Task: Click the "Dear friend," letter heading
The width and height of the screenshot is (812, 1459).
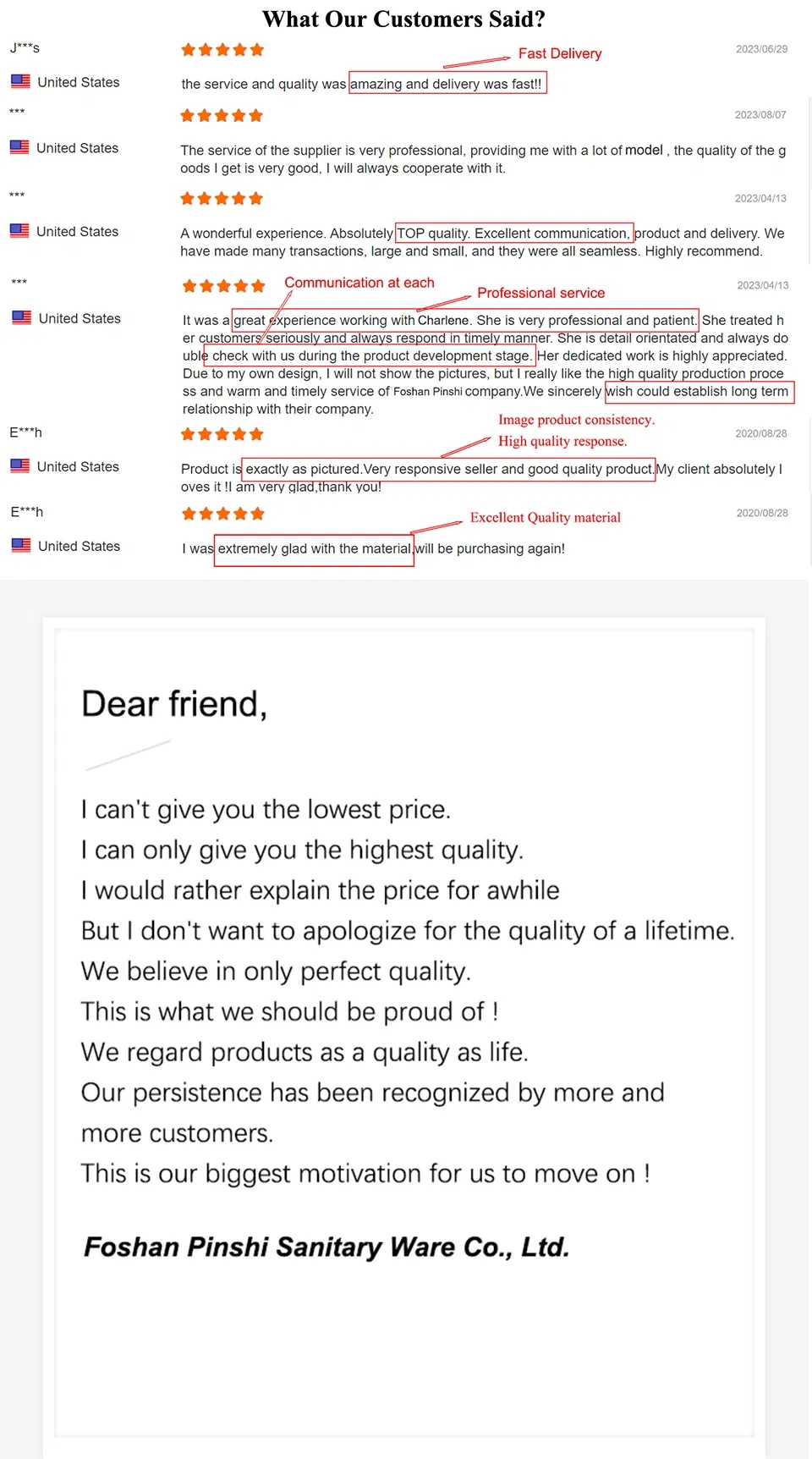Action: point(174,704)
